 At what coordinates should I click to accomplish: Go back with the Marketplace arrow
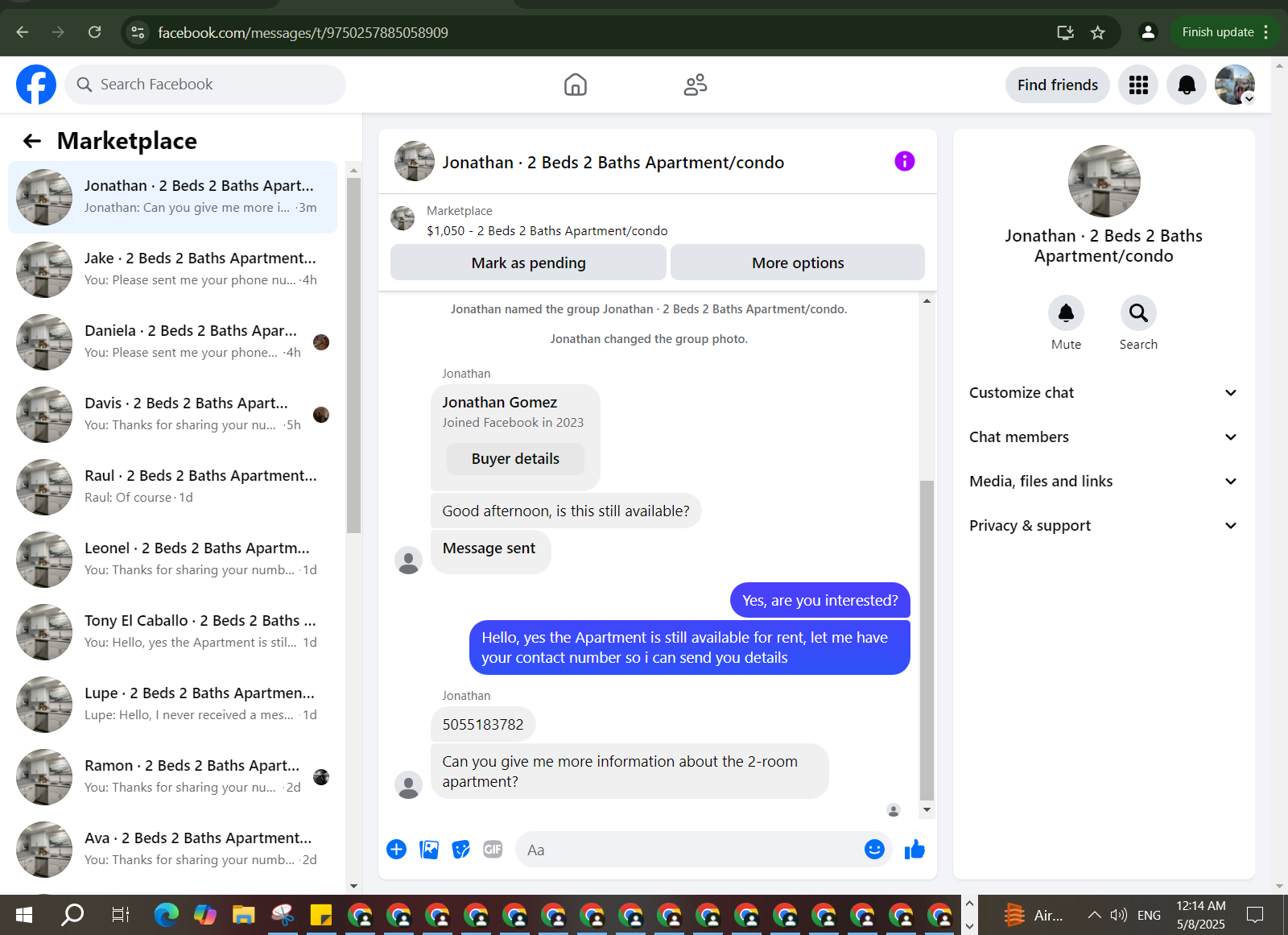[32, 141]
